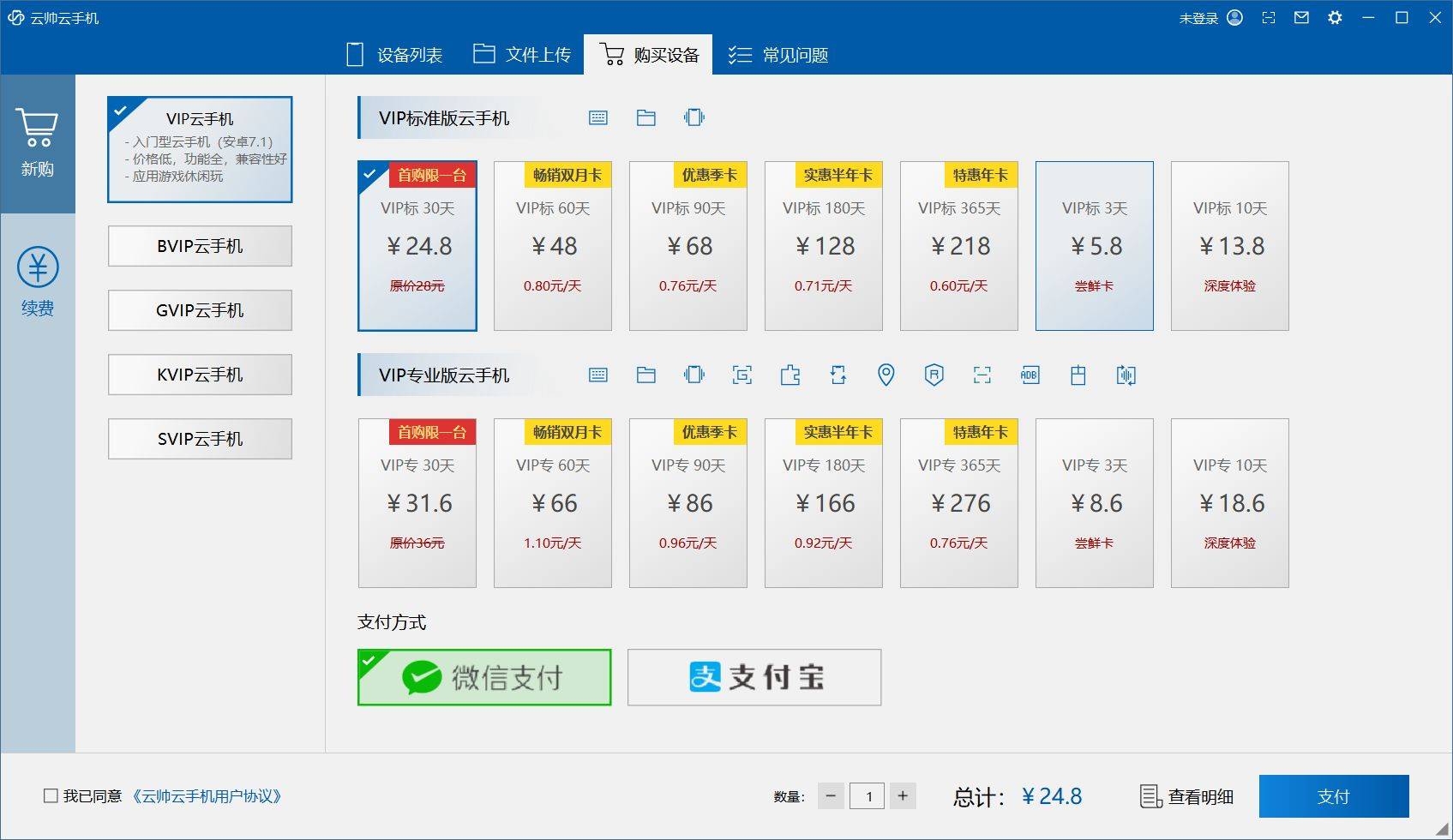Click keyboard icon in VIP专业版云手机 row
This screenshot has height=840, width=1453.
click(x=598, y=375)
